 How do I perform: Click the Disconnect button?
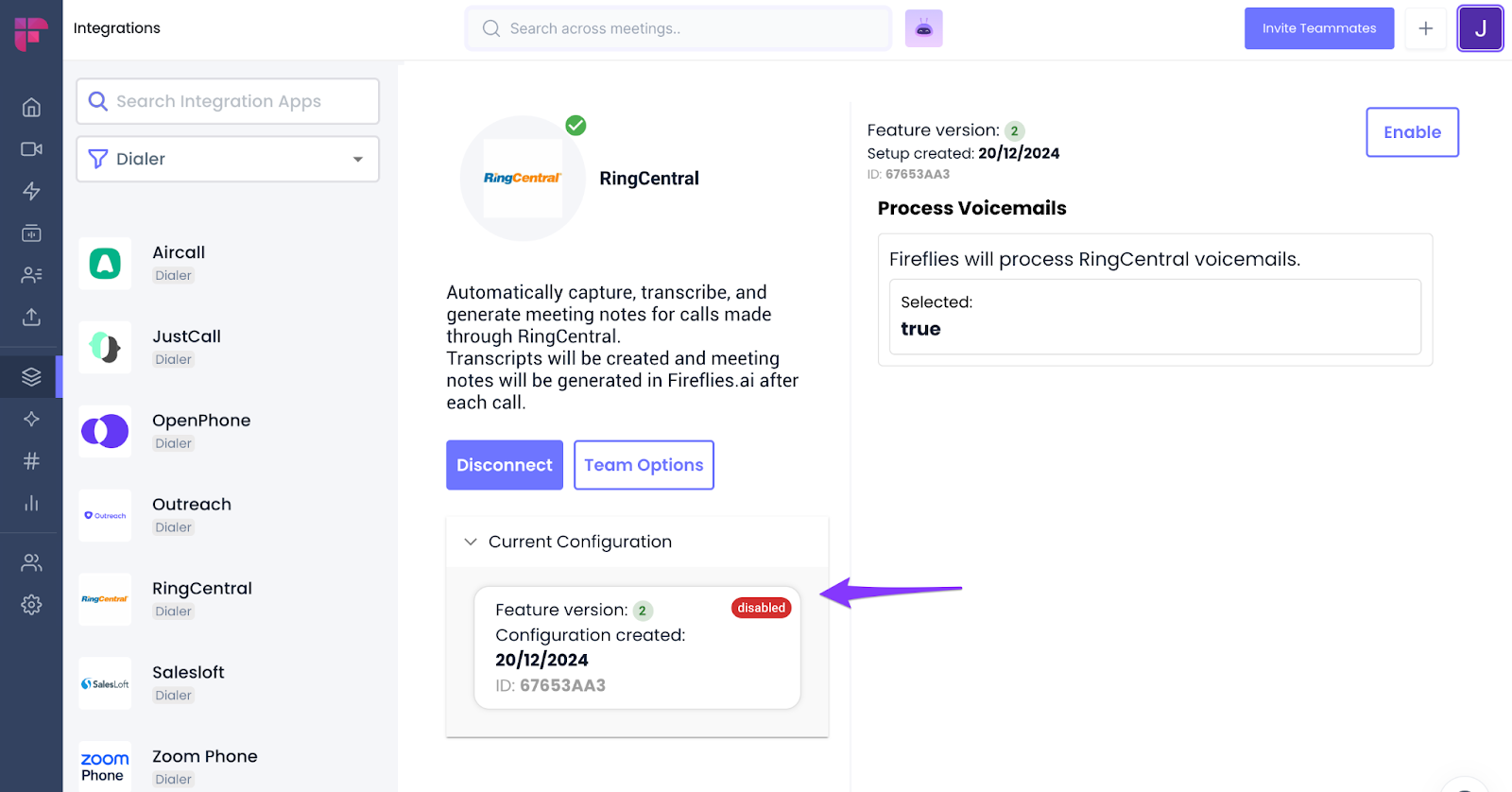[505, 465]
